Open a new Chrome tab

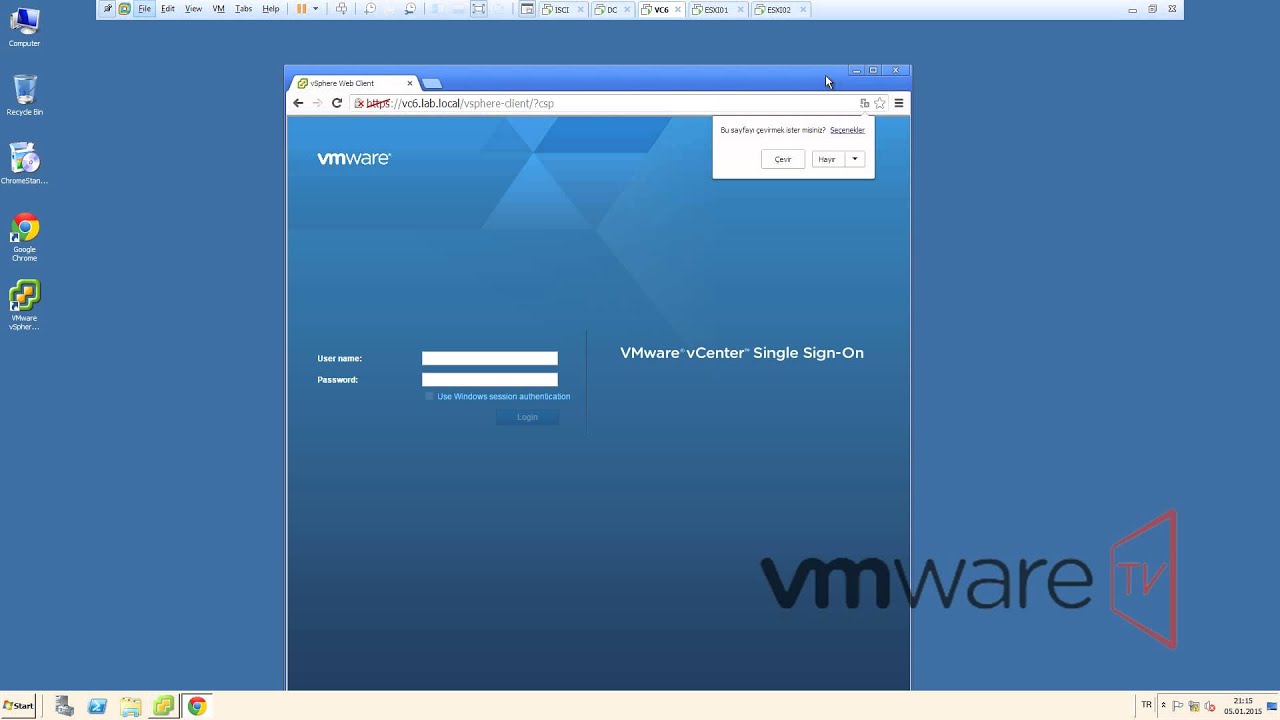pos(431,83)
